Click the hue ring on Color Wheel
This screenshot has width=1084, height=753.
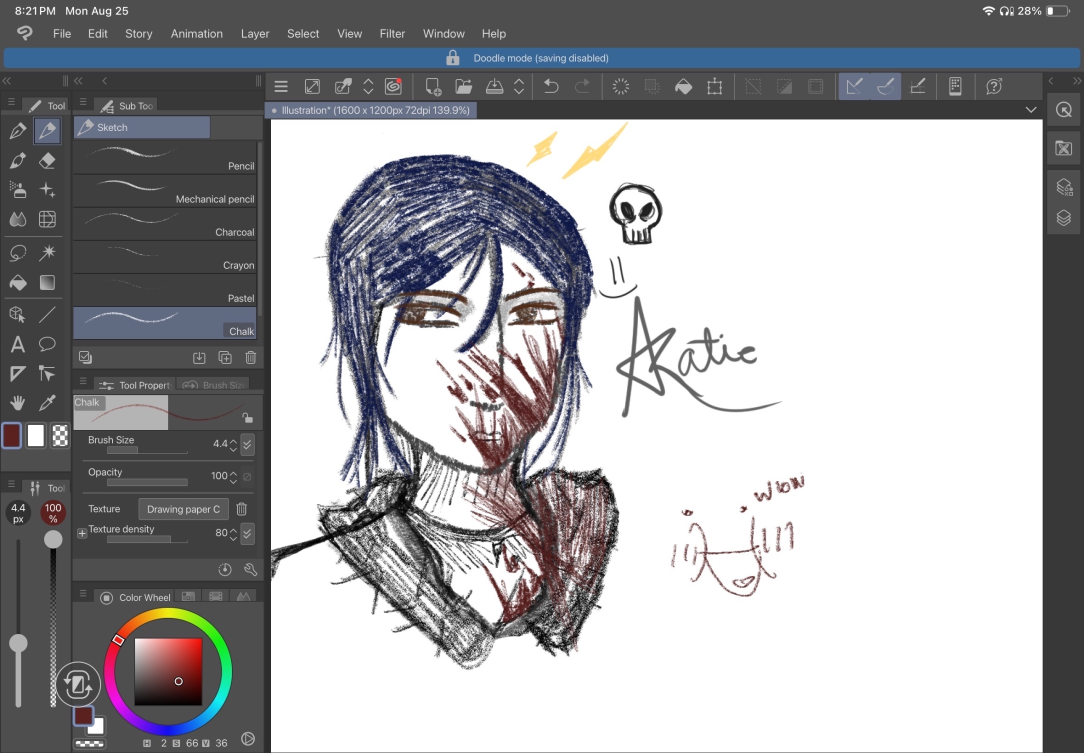point(168,613)
